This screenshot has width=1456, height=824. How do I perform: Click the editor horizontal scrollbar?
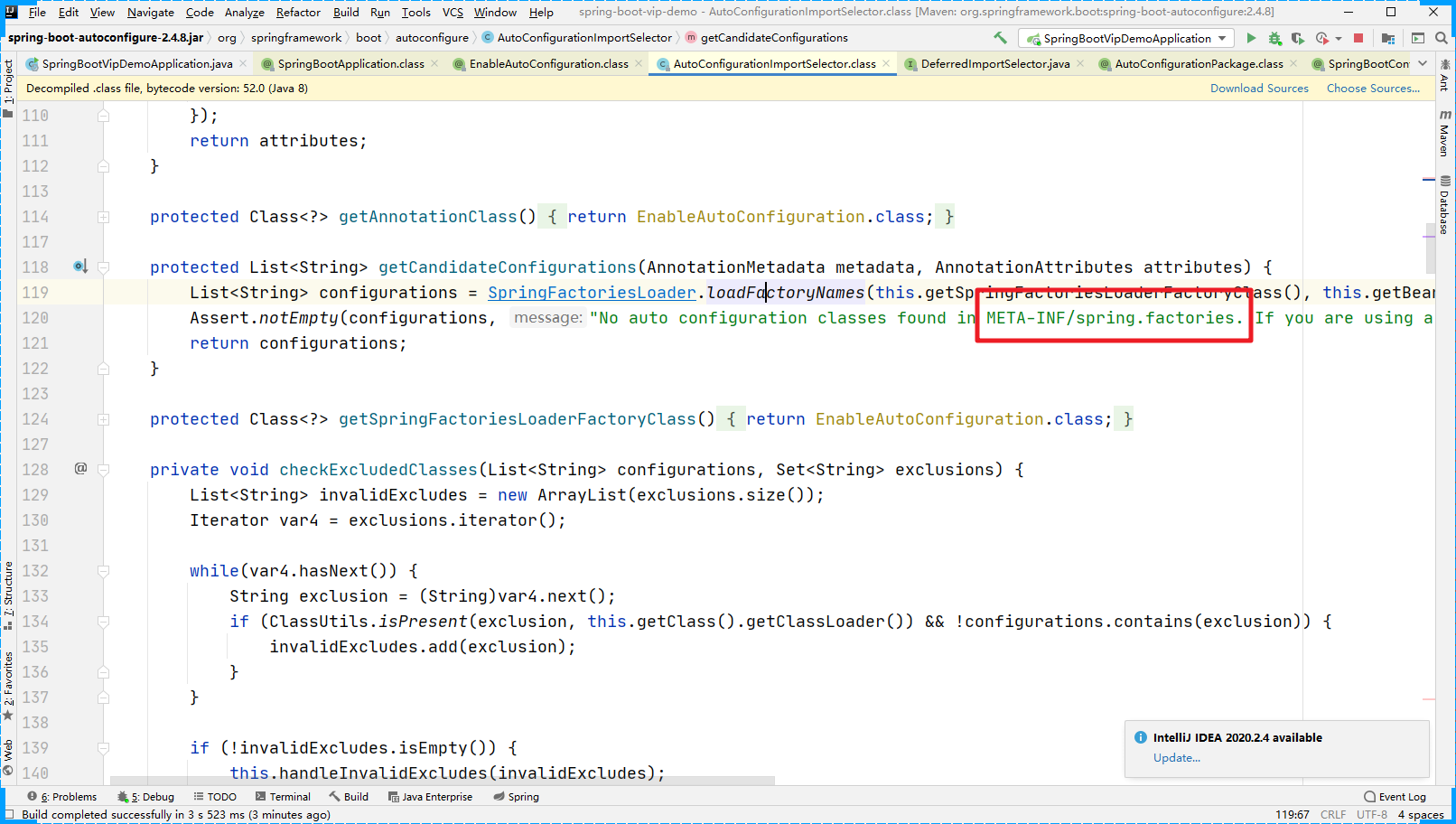[x=443, y=781]
